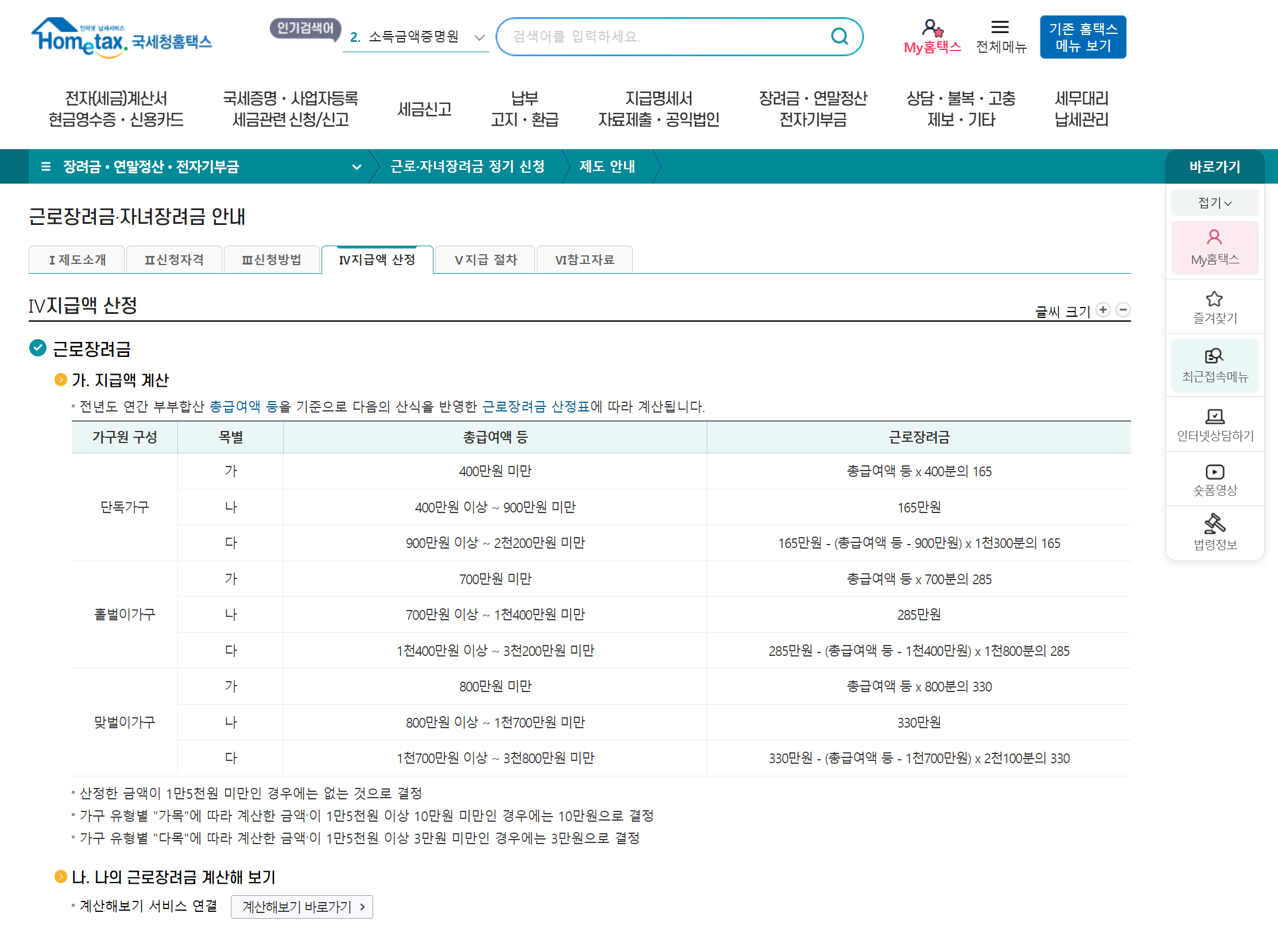Screen dimensions: 1278x952
Task: Open 기존 홈택스 메뉴 보기
Action: [x=1083, y=36]
